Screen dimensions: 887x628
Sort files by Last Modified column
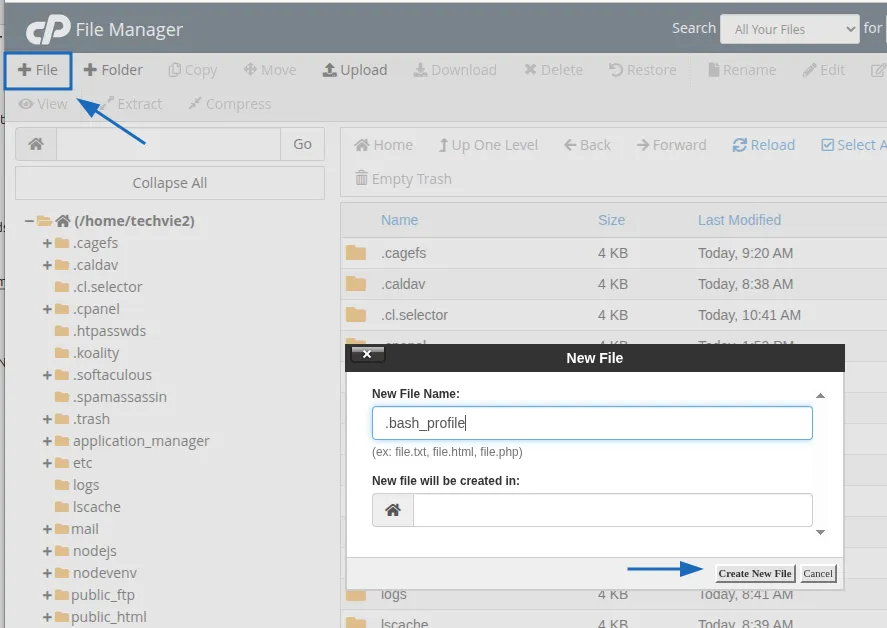(739, 220)
